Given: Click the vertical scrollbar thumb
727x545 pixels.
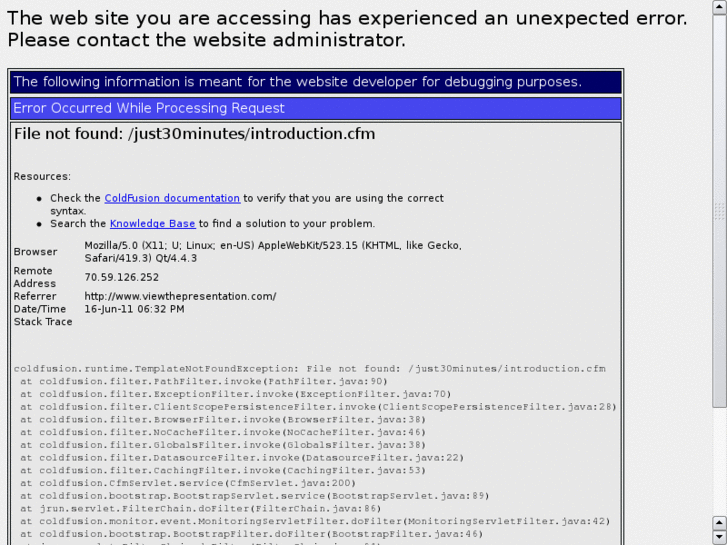Looking at the screenshot, I should 720,211.
